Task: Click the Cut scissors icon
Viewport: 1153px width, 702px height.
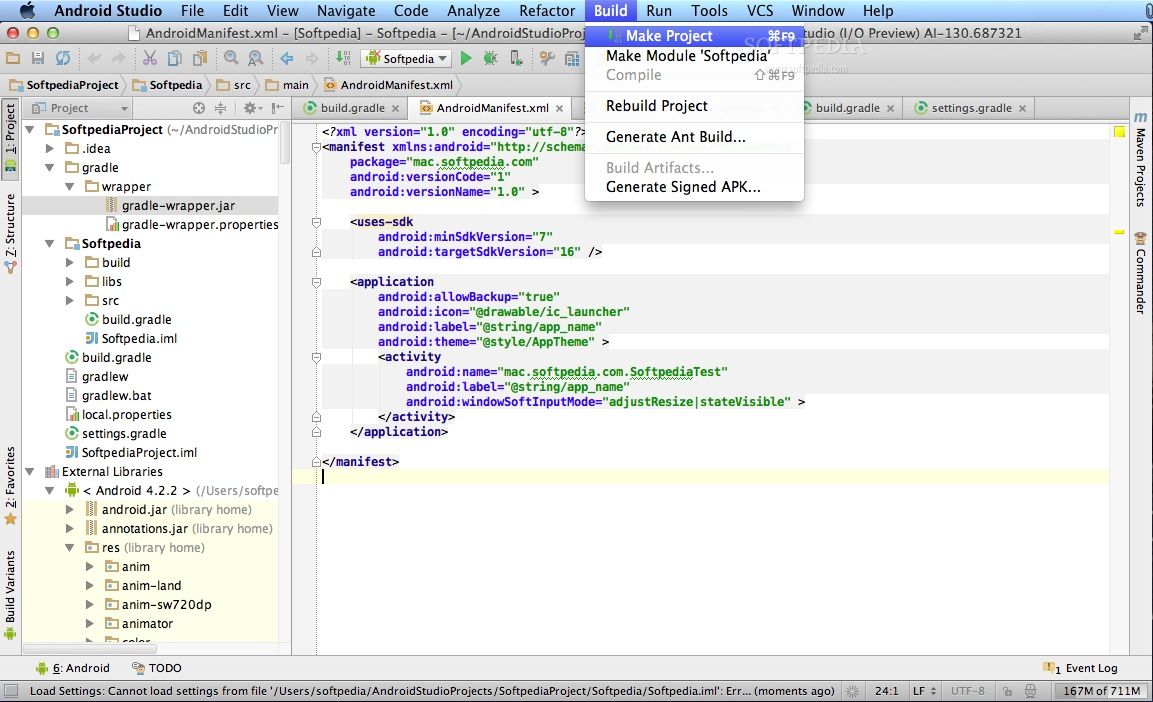Action: [x=150, y=58]
